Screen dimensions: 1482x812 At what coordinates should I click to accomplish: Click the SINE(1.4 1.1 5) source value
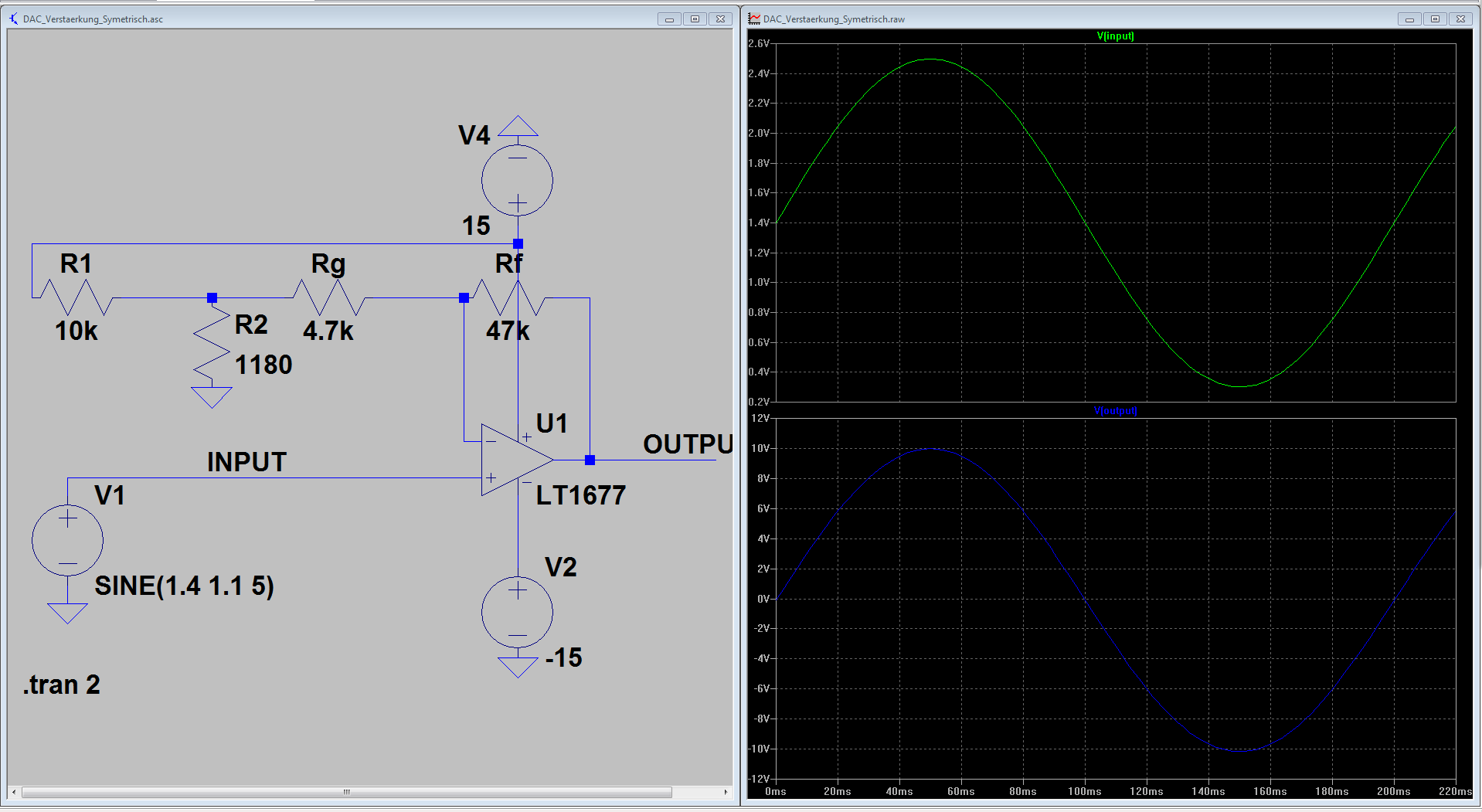point(184,586)
